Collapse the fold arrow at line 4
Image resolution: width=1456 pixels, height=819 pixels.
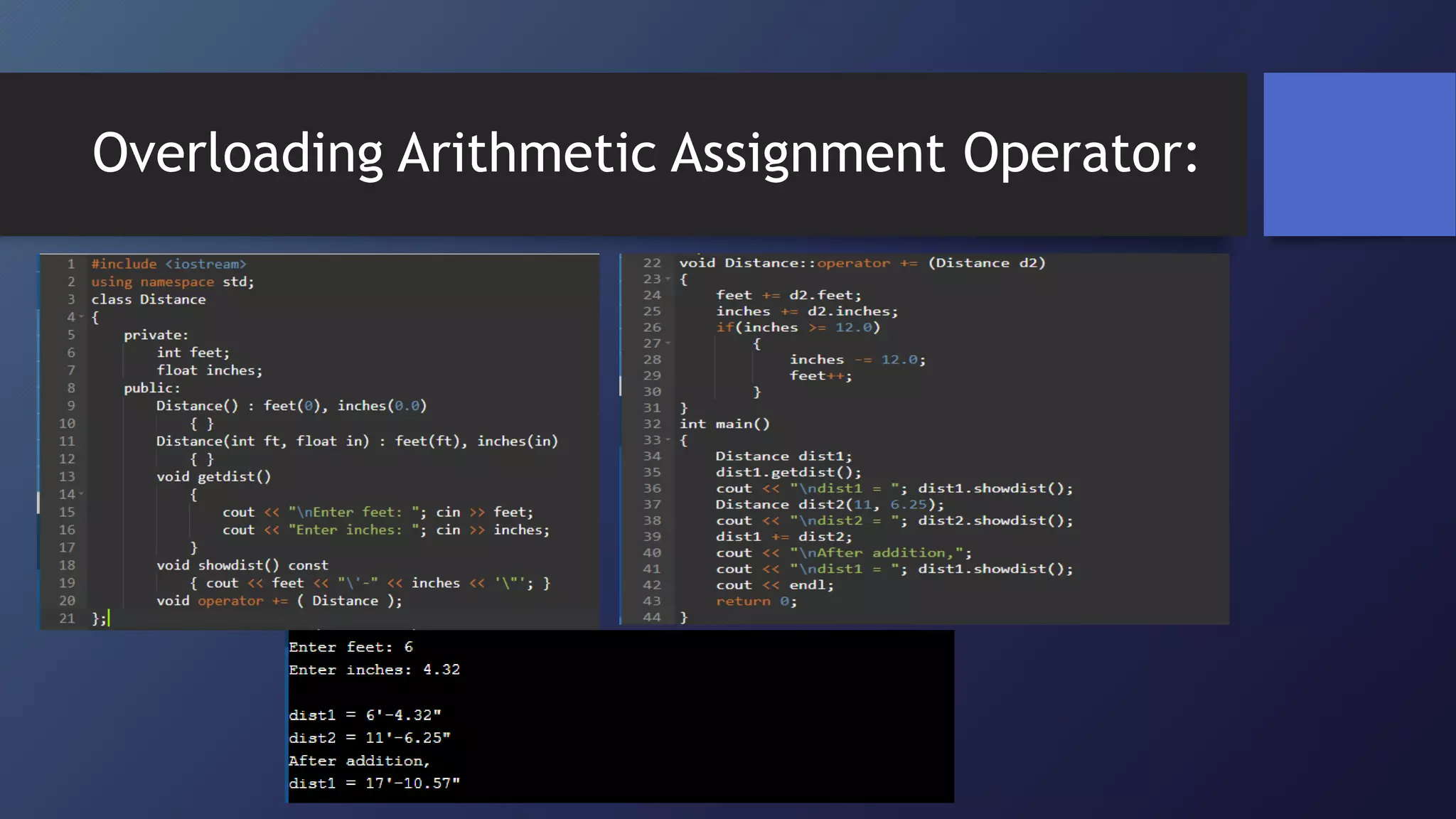[81, 317]
